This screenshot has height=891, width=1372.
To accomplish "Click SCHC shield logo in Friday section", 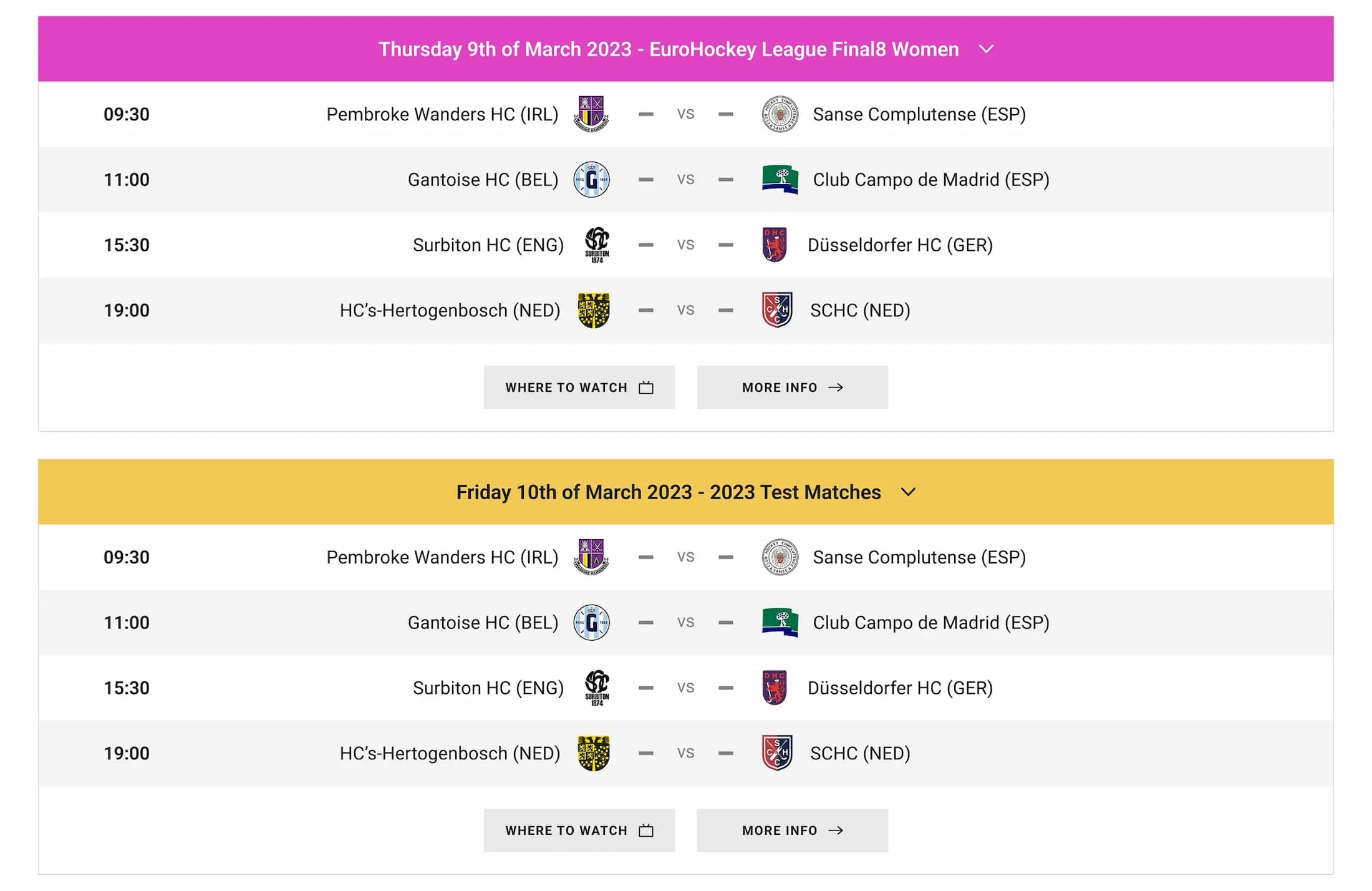I will (x=777, y=753).
